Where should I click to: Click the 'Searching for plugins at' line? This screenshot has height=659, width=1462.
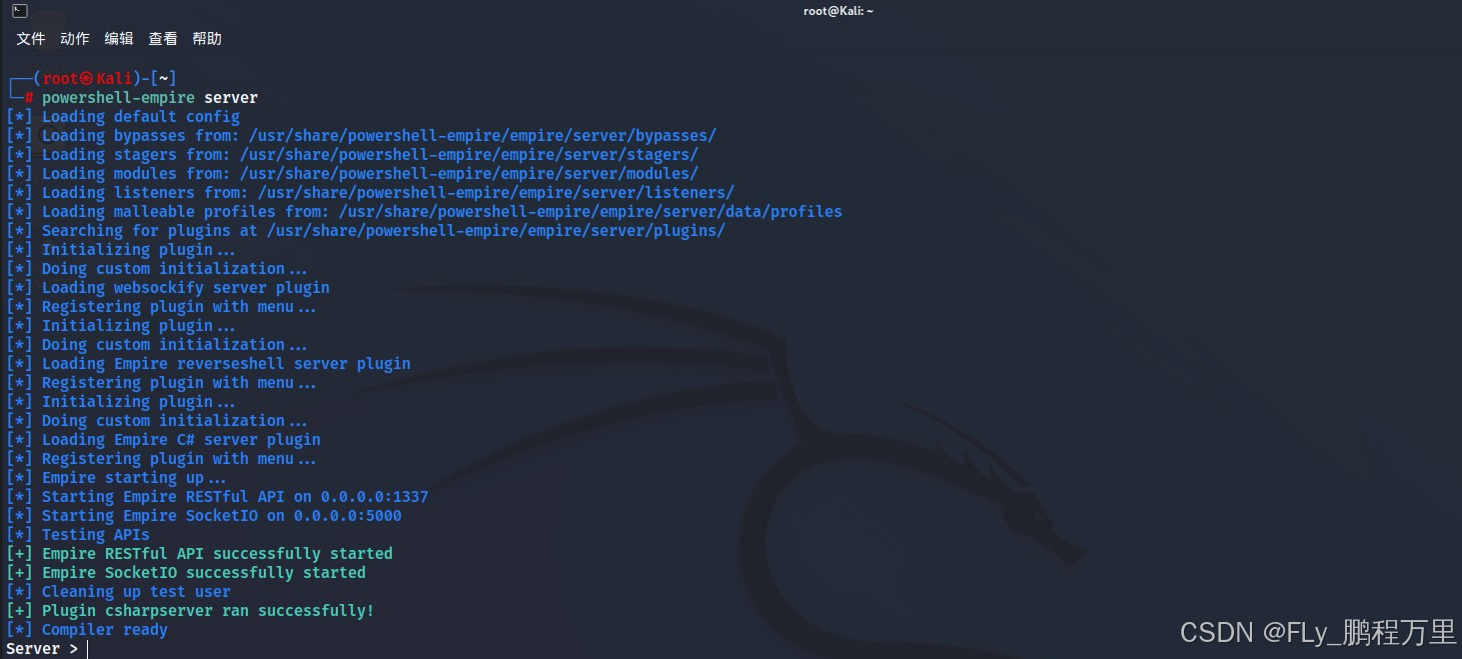[366, 231]
